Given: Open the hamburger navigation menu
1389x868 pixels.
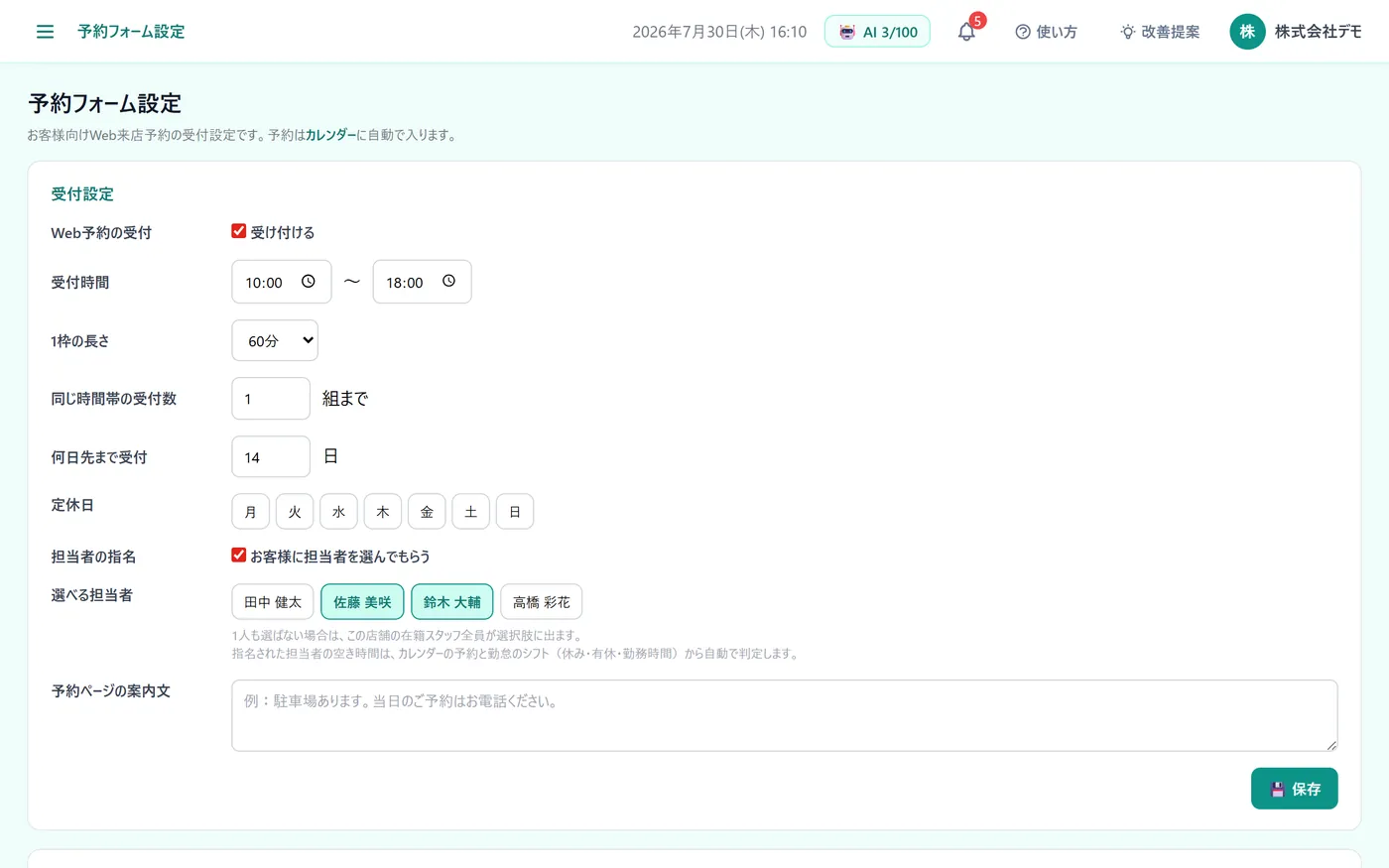Looking at the screenshot, I should pos(45,32).
